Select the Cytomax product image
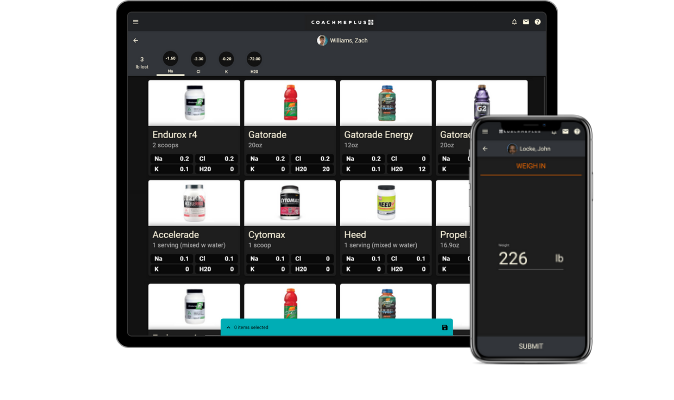This screenshot has height=400, width=674. coord(290,203)
